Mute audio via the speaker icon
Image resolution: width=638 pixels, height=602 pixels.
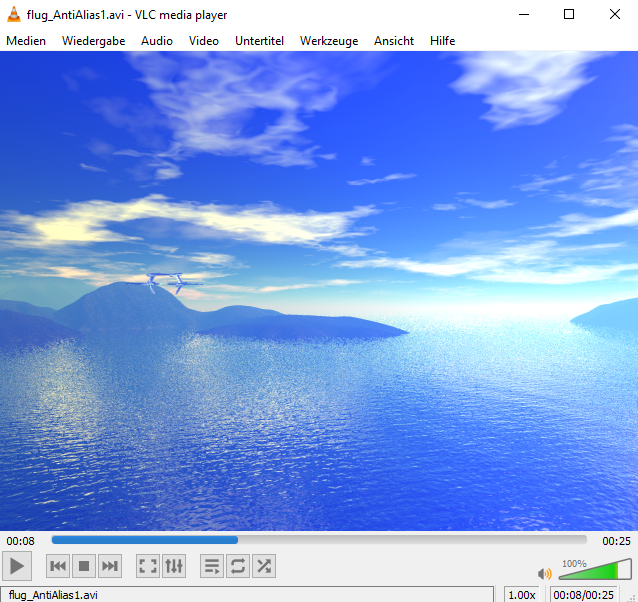coord(544,574)
